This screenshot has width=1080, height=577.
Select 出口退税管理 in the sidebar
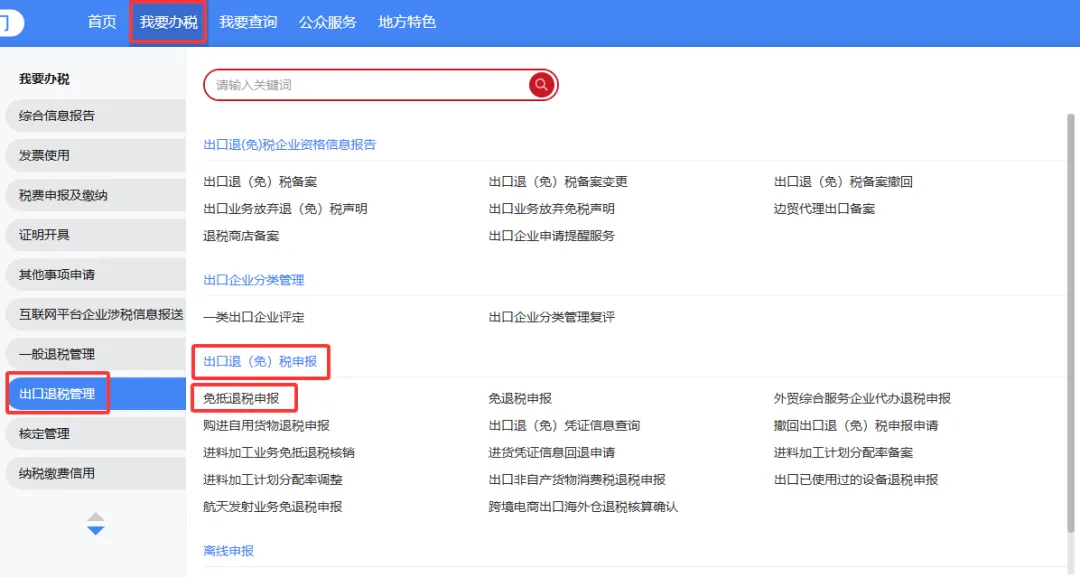(57, 394)
